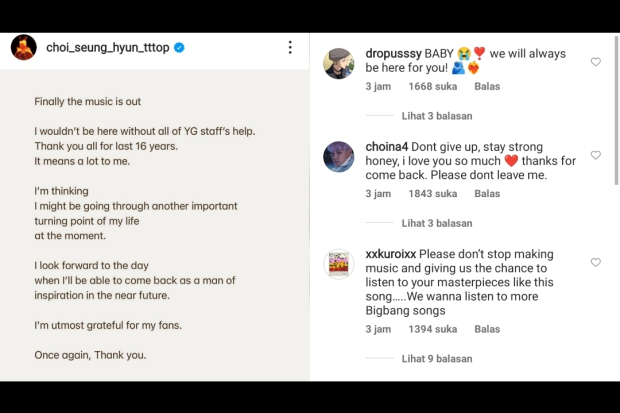Expand 3 replies under choina4 comment

click(x=436, y=223)
